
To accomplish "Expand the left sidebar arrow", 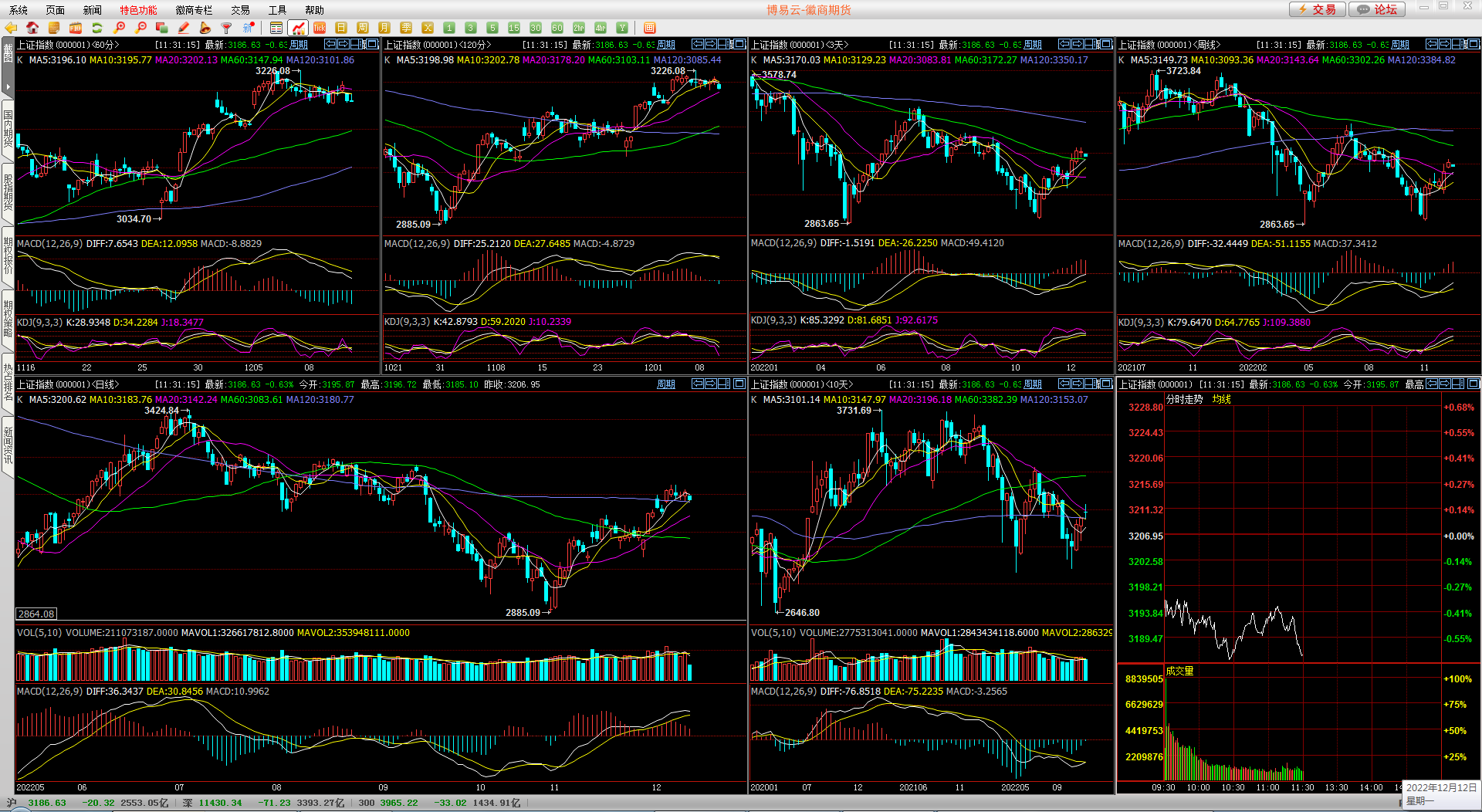I will (x=8, y=87).
